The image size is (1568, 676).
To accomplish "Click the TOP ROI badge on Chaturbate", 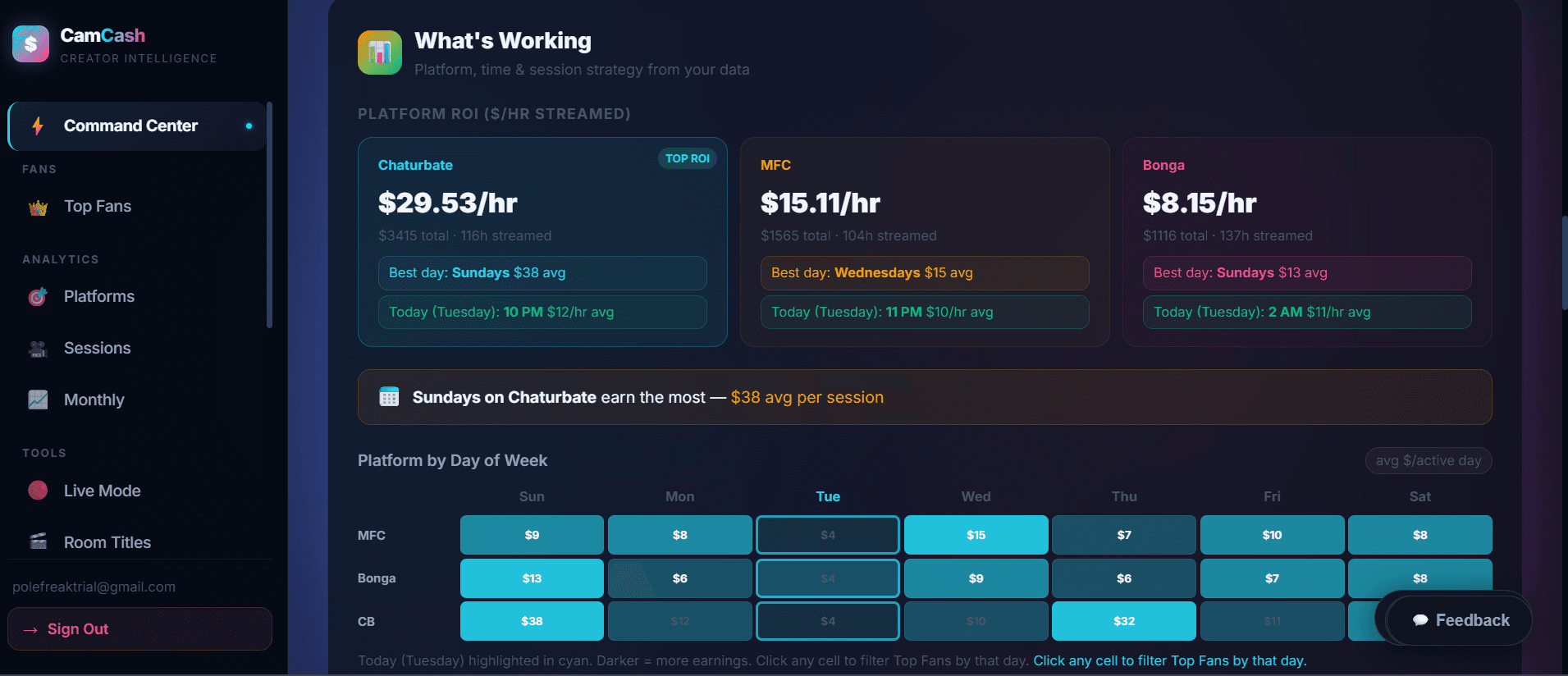I will point(688,158).
